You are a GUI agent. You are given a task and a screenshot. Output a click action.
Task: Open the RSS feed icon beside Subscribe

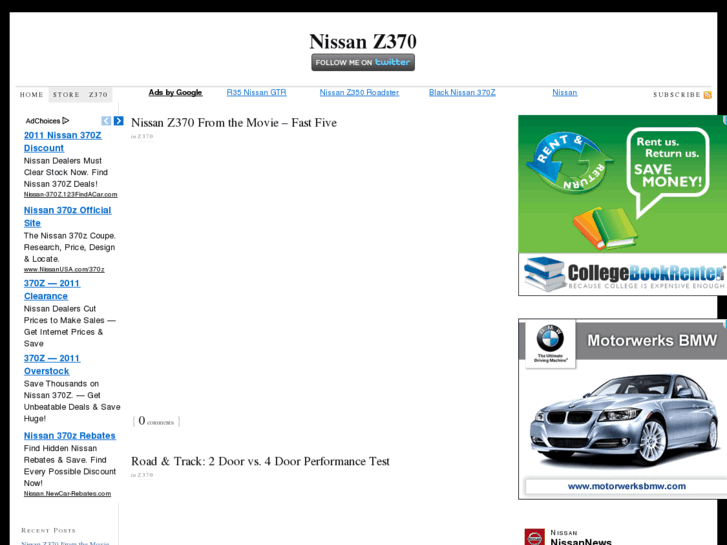(708, 95)
